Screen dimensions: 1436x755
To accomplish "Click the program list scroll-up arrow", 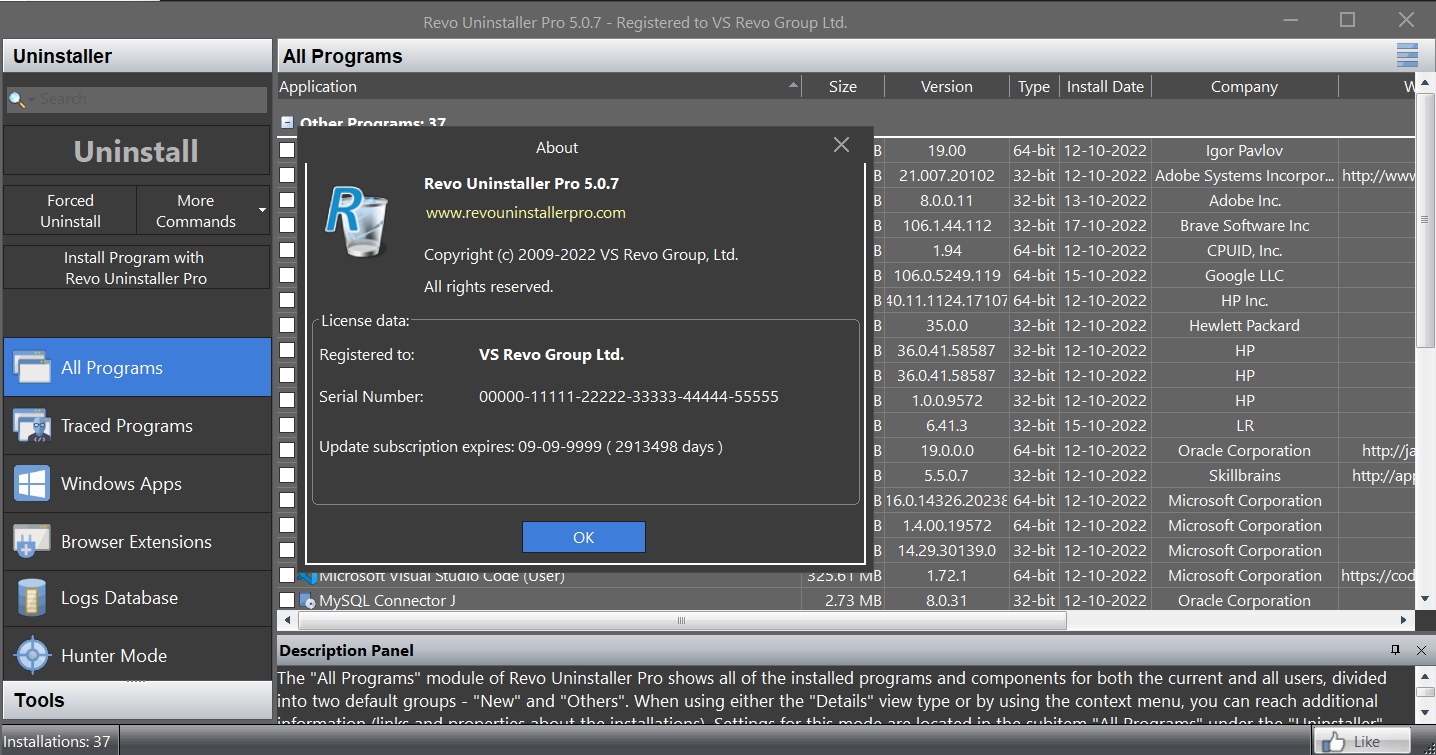I will point(1425,83).
